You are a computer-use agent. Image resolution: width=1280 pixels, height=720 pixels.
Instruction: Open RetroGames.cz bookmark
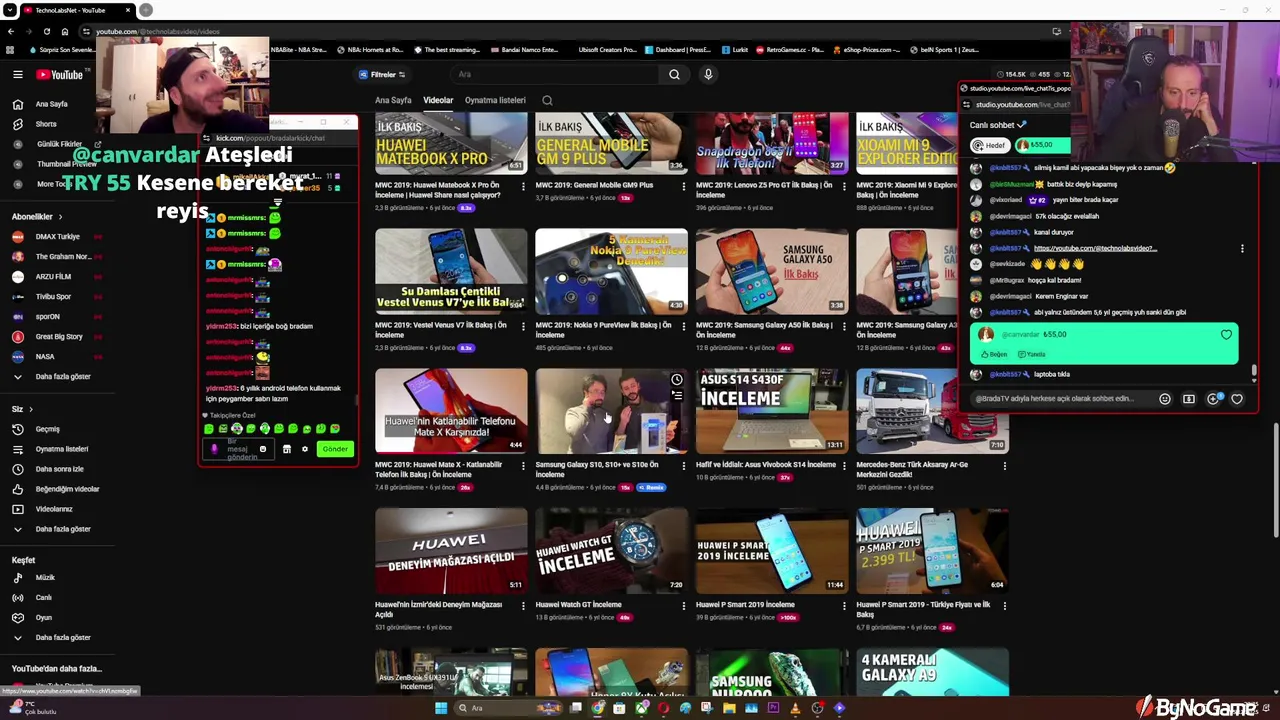[x=790, y=50]
